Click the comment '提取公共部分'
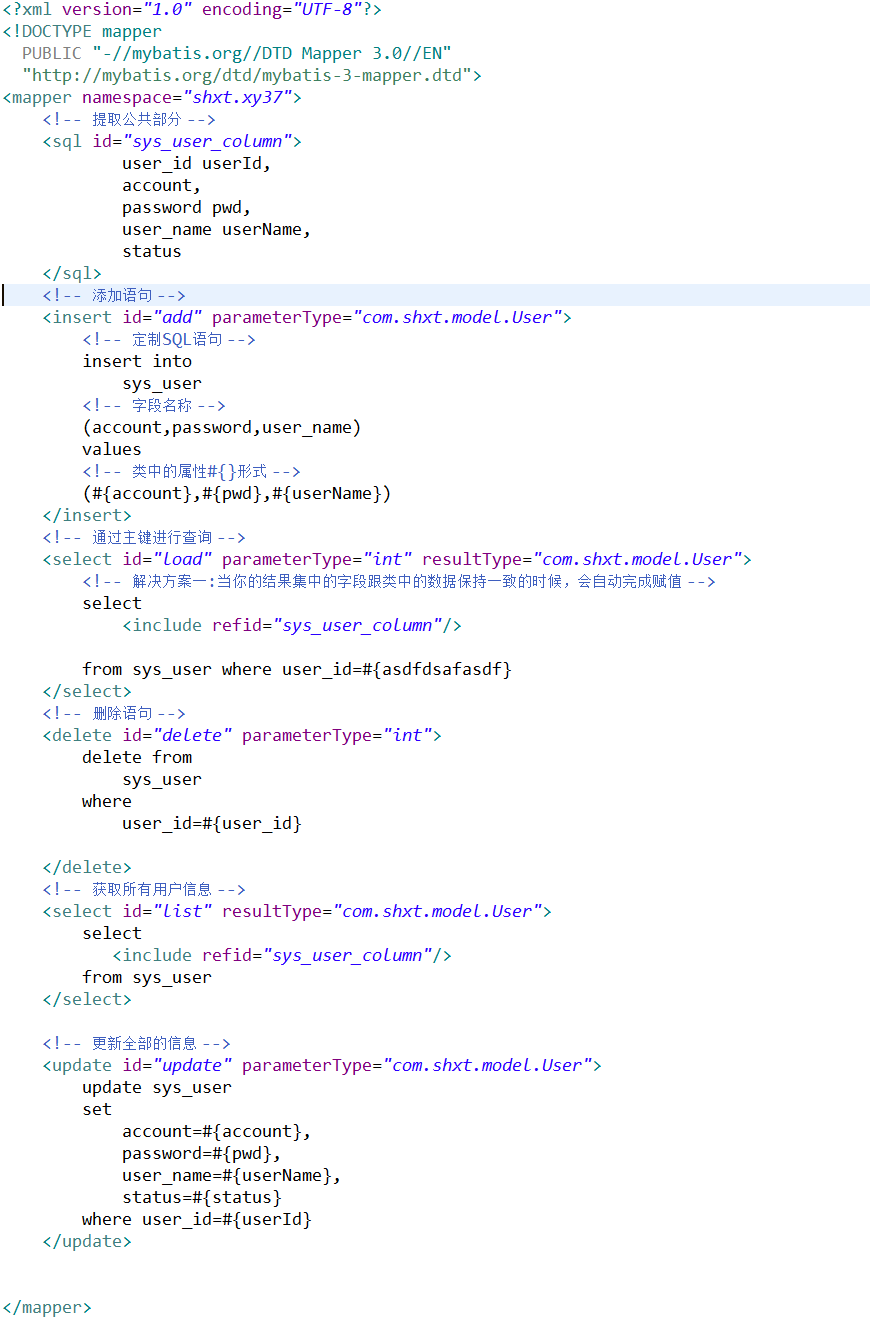The height and width of the screenshot is (1318, 870). click(x=129, y=120)
